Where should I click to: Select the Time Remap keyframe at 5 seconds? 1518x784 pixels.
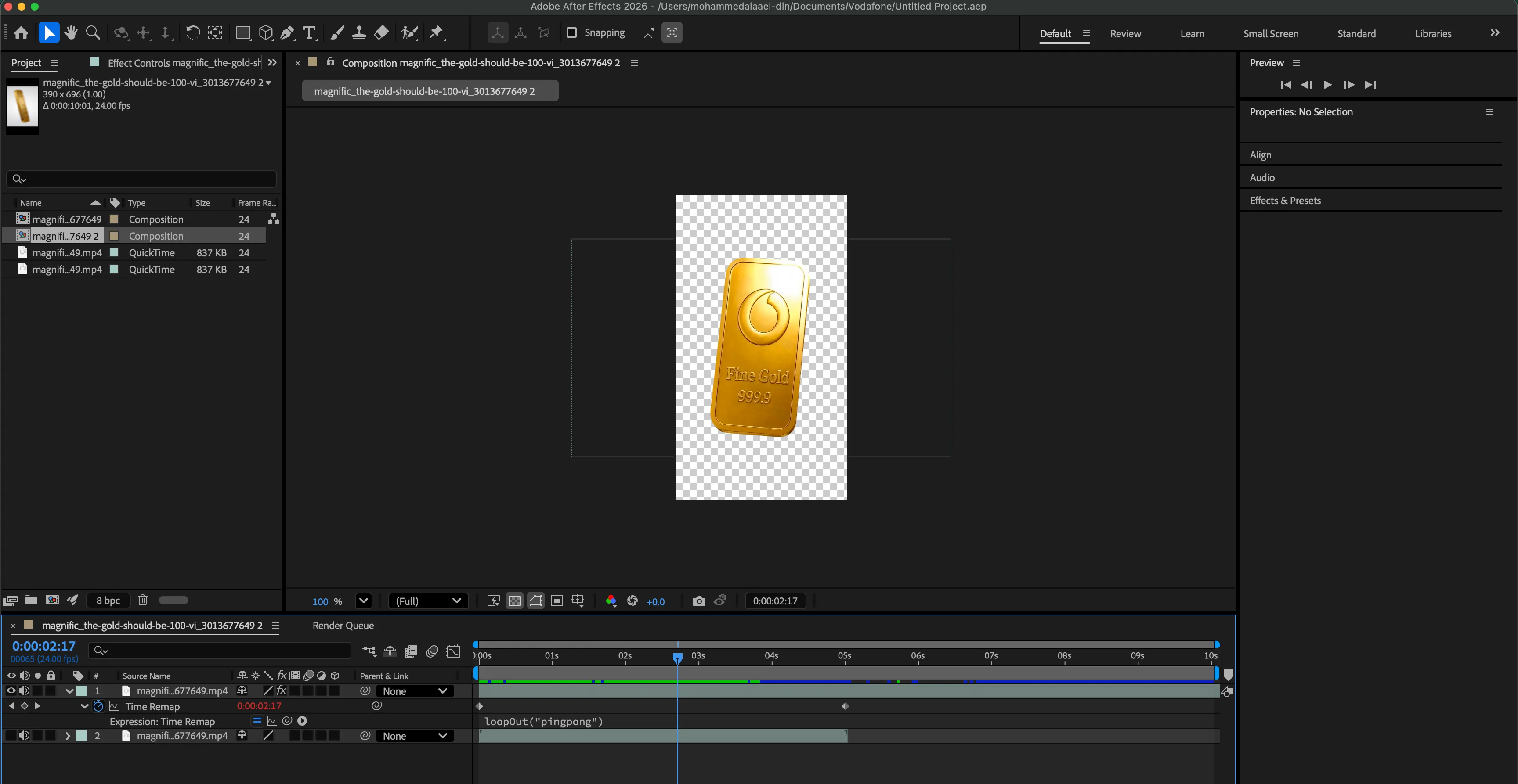point(845,706)
